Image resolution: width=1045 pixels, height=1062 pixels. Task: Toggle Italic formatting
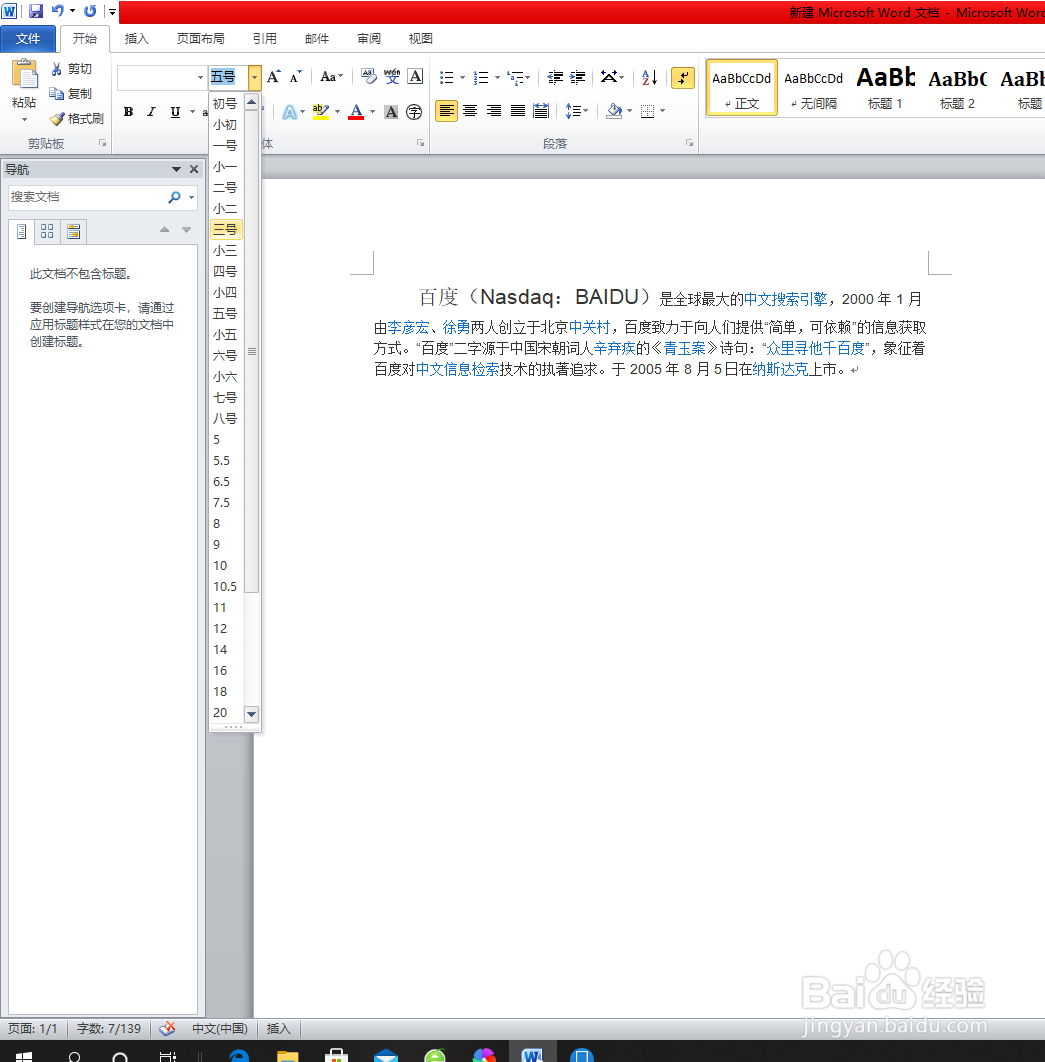151,112
